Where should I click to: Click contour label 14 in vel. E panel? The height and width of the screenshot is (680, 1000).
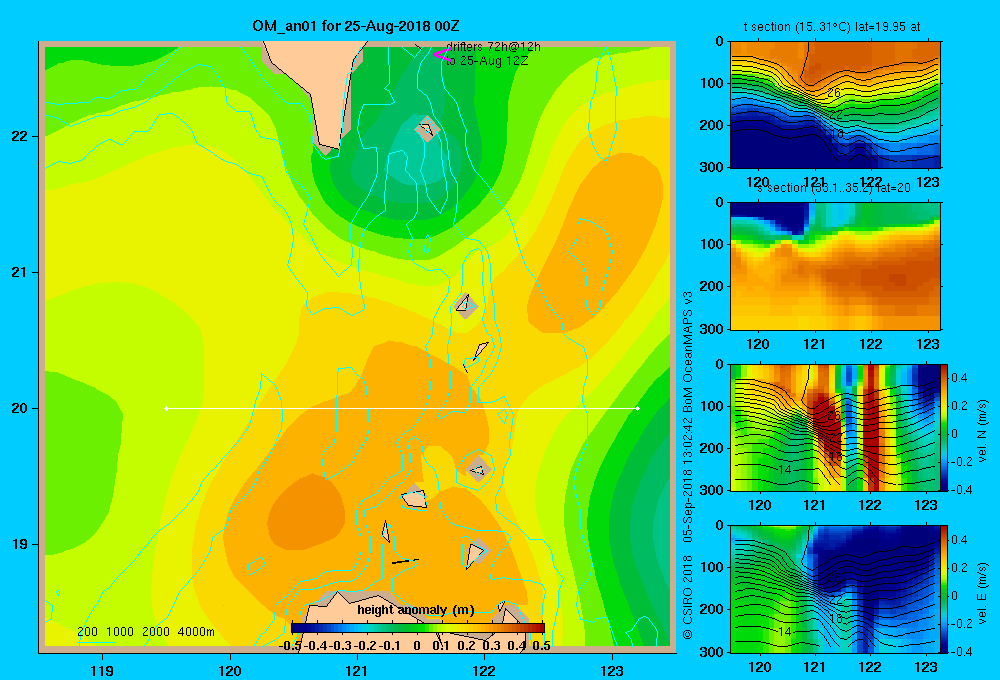pyautogui.click(x=785, y=631)
